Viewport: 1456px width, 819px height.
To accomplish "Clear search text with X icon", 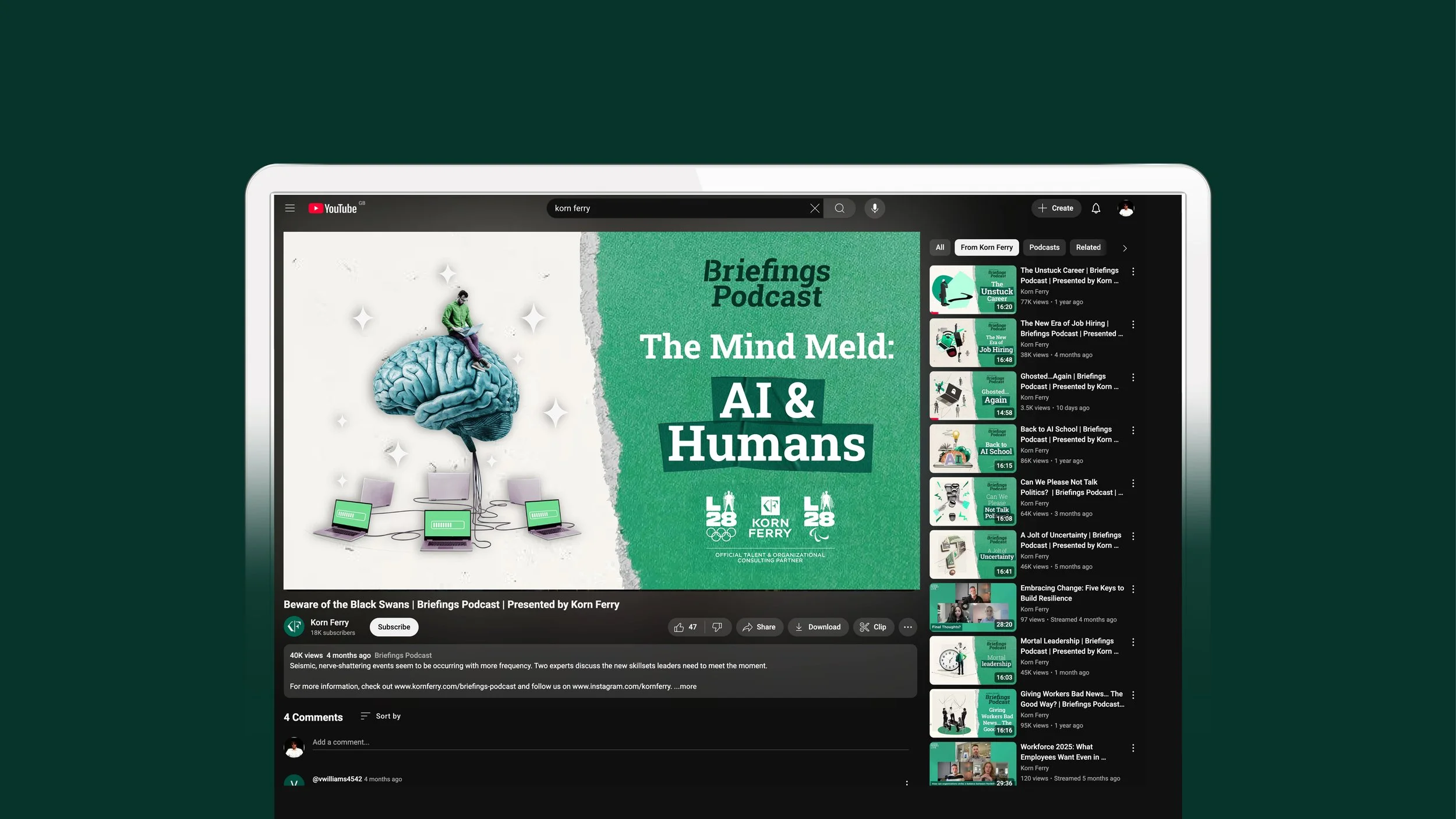I will (x=814, y=208).
